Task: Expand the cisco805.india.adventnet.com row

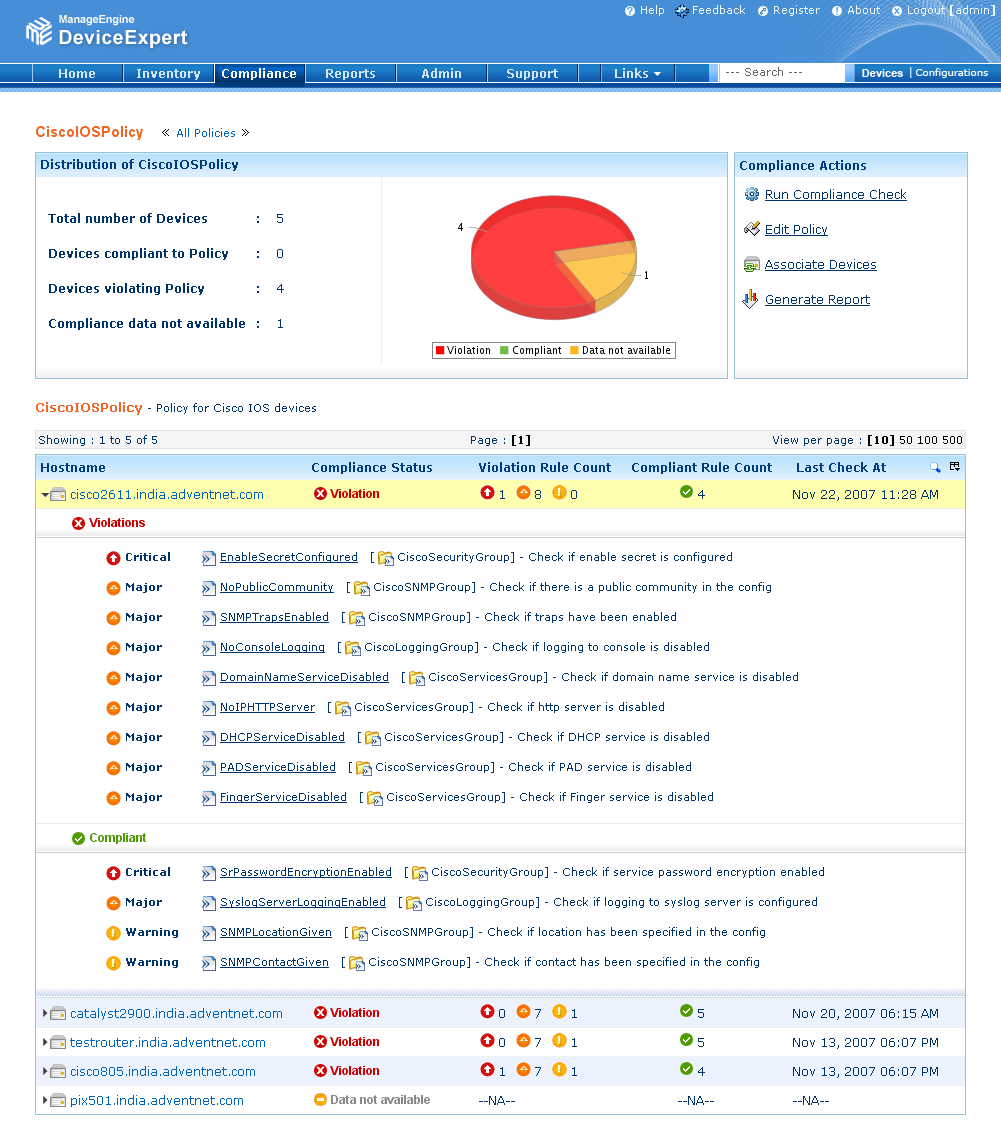Action: coord(45,1071)
